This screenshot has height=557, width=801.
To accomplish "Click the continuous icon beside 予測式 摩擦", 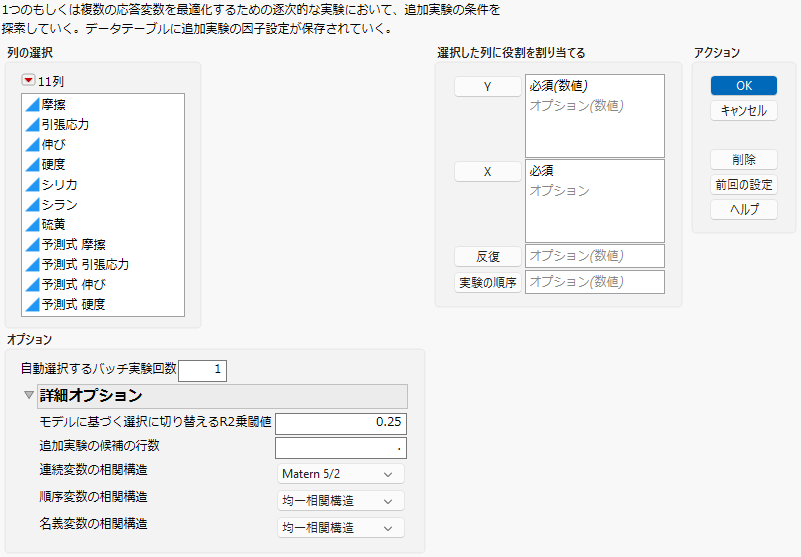I will [33, 245].
